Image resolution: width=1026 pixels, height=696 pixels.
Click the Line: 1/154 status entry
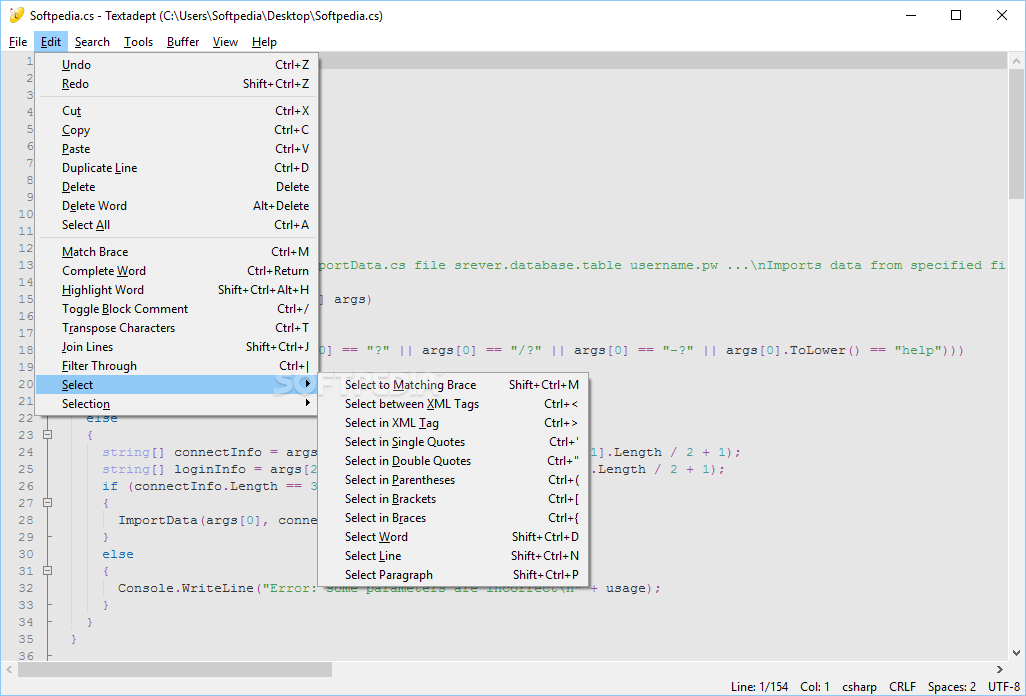tap(759, 687)
